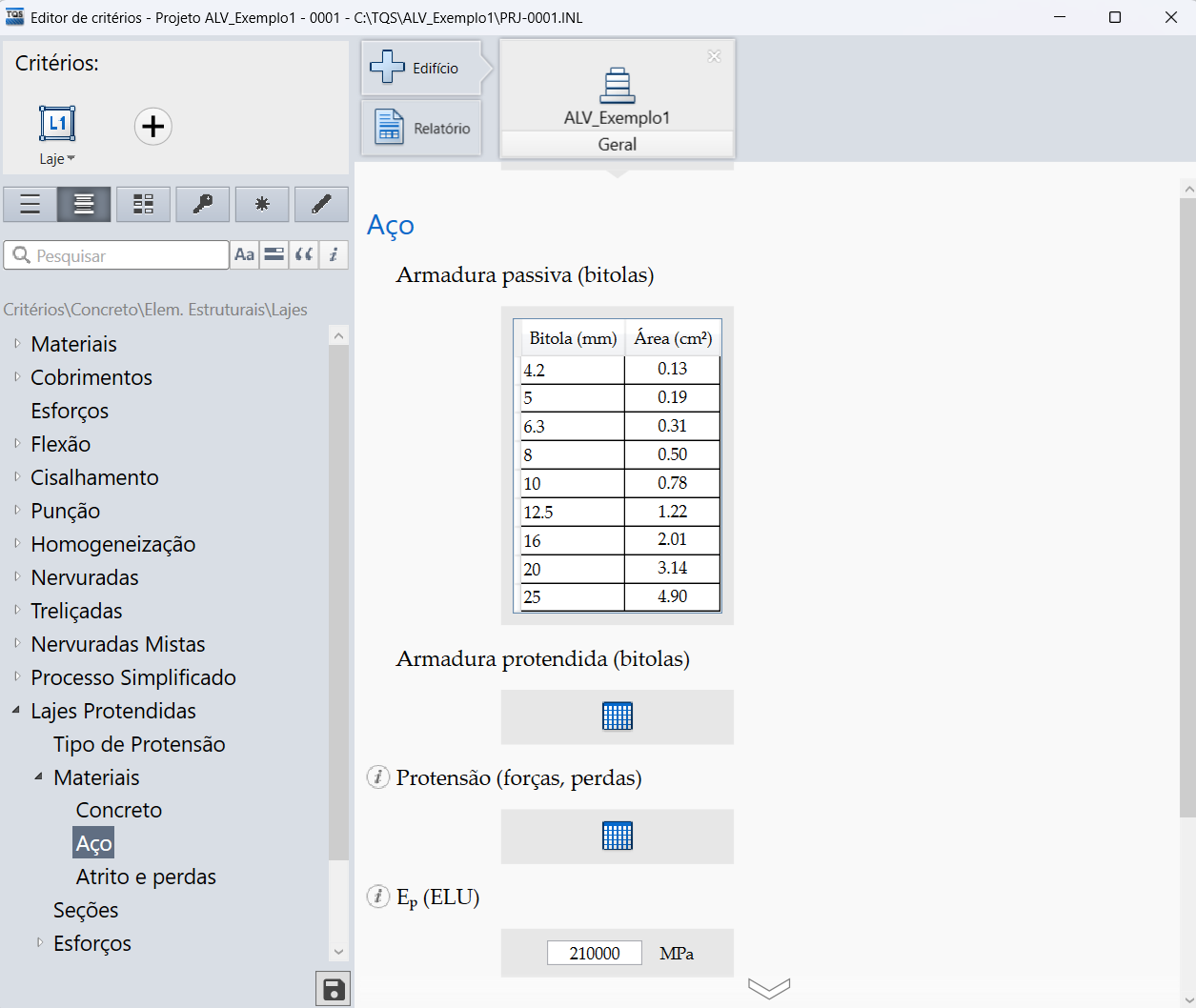The image size is (1196, 1008).
Task: Expand the Homogeneização tree node
Action: pyautogui.click(x=17, y=543)
